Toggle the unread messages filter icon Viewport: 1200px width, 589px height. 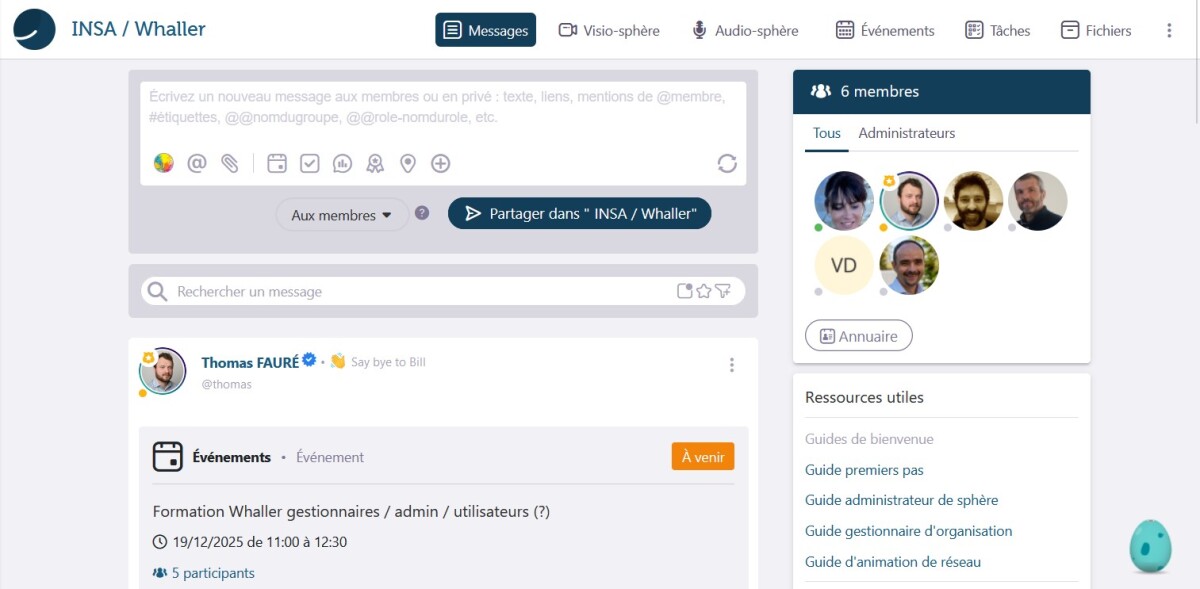point(685,291)
